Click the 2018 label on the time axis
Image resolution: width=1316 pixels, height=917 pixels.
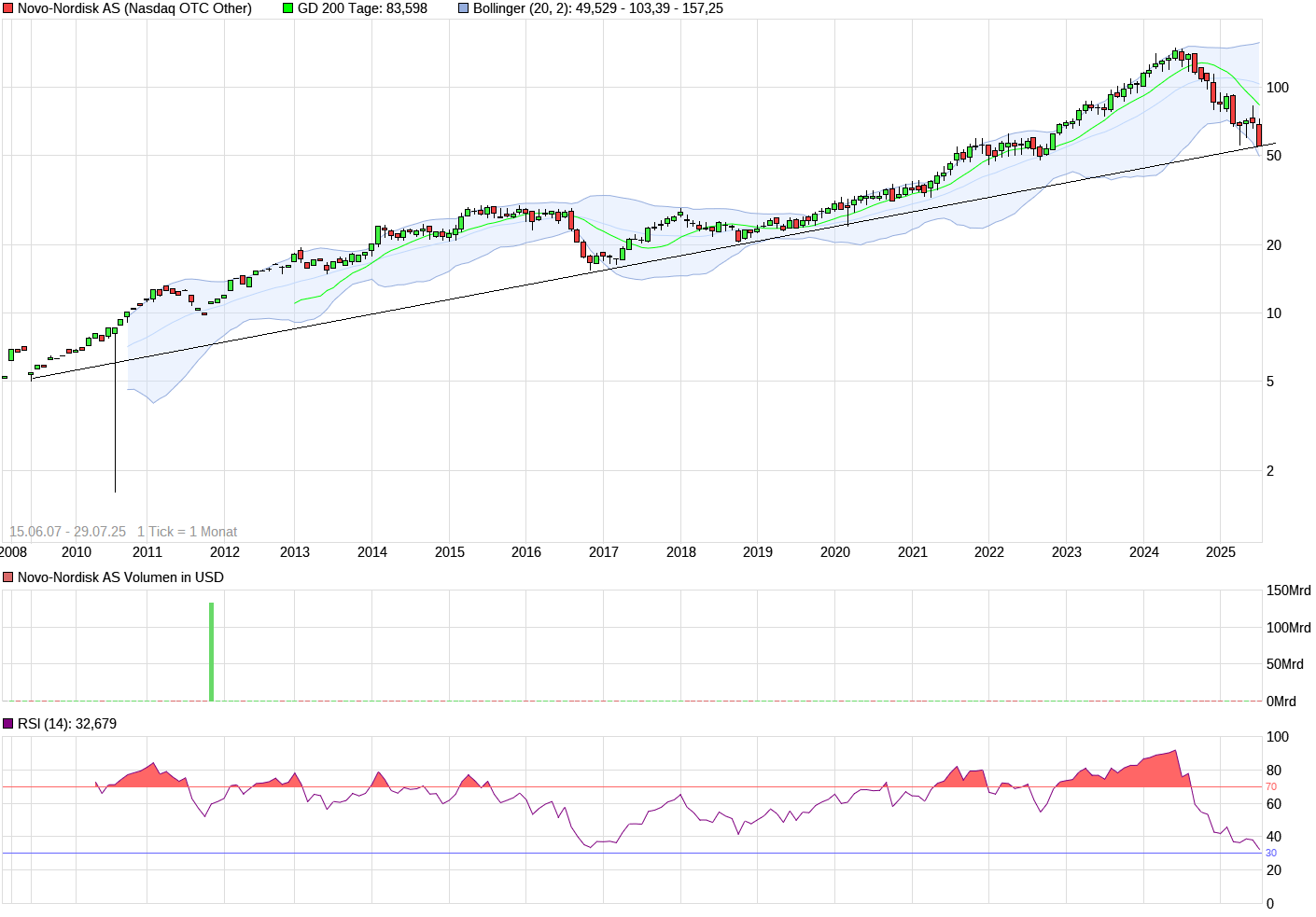pos(681,552)
